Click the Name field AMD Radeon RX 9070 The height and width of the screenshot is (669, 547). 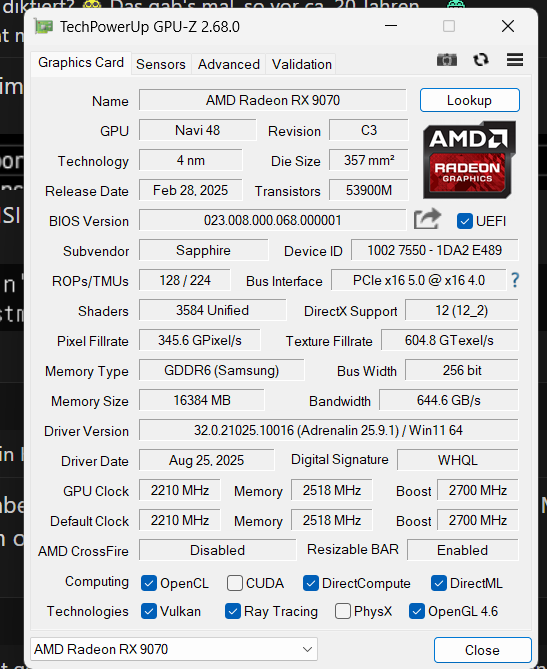(x=273, y=100)
